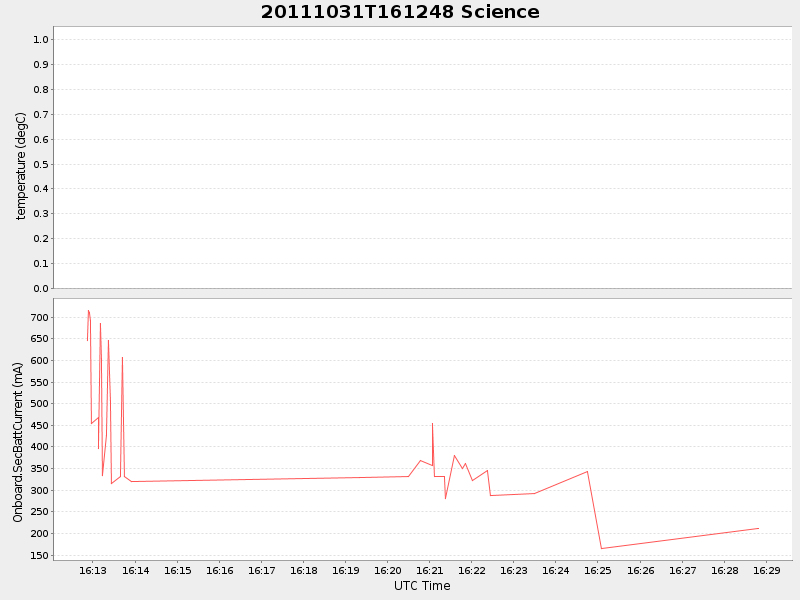Screen dimensions: 800x600
Task: Click the 550 current axis value
Action: tap(39, 382)
